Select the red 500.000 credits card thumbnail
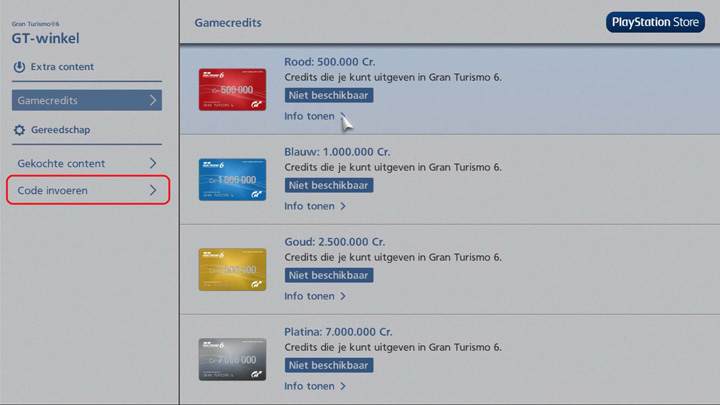This screenshot has width=720, height=405. click(232, 90)
